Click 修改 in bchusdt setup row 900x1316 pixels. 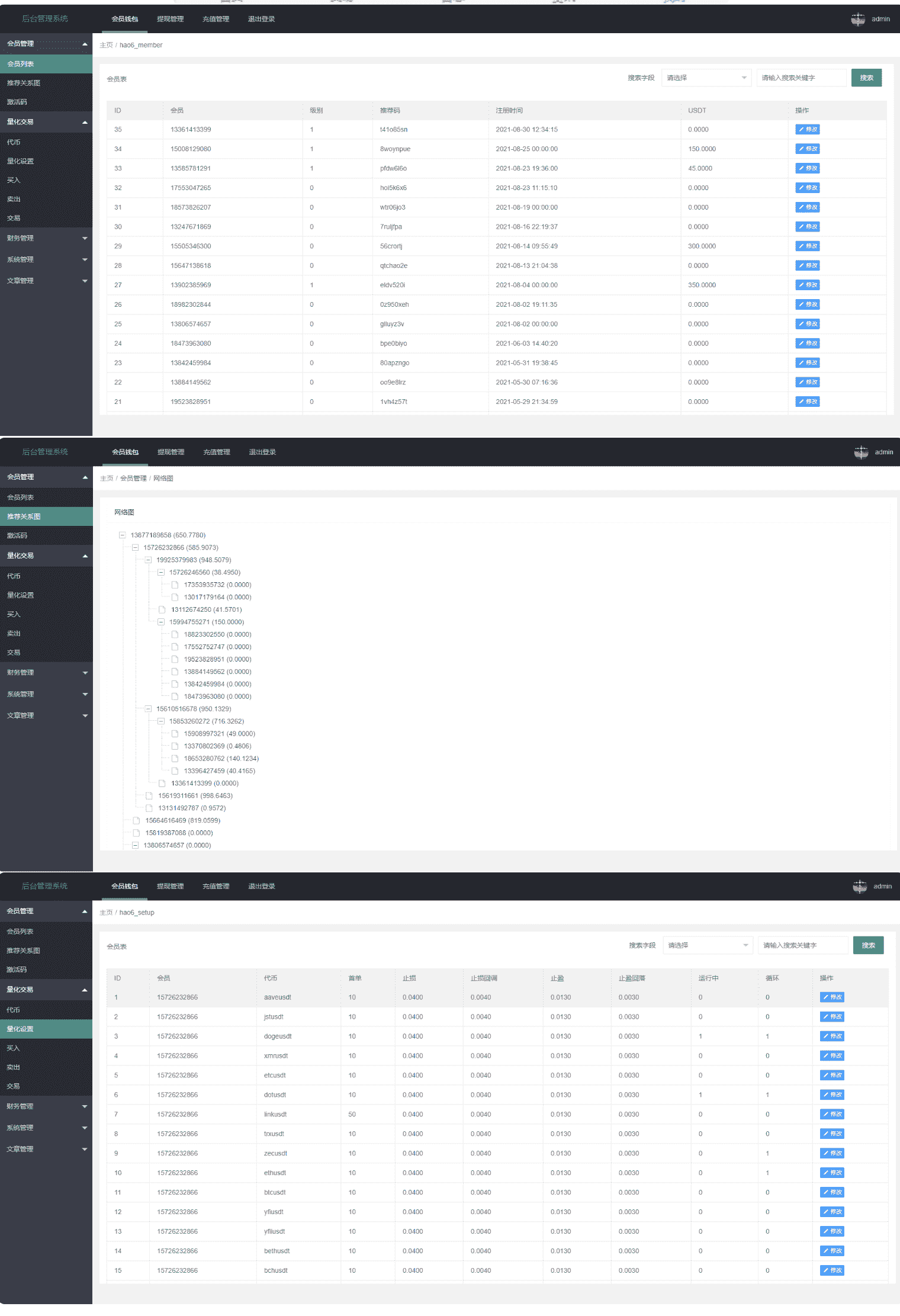tap(832, 1271)
